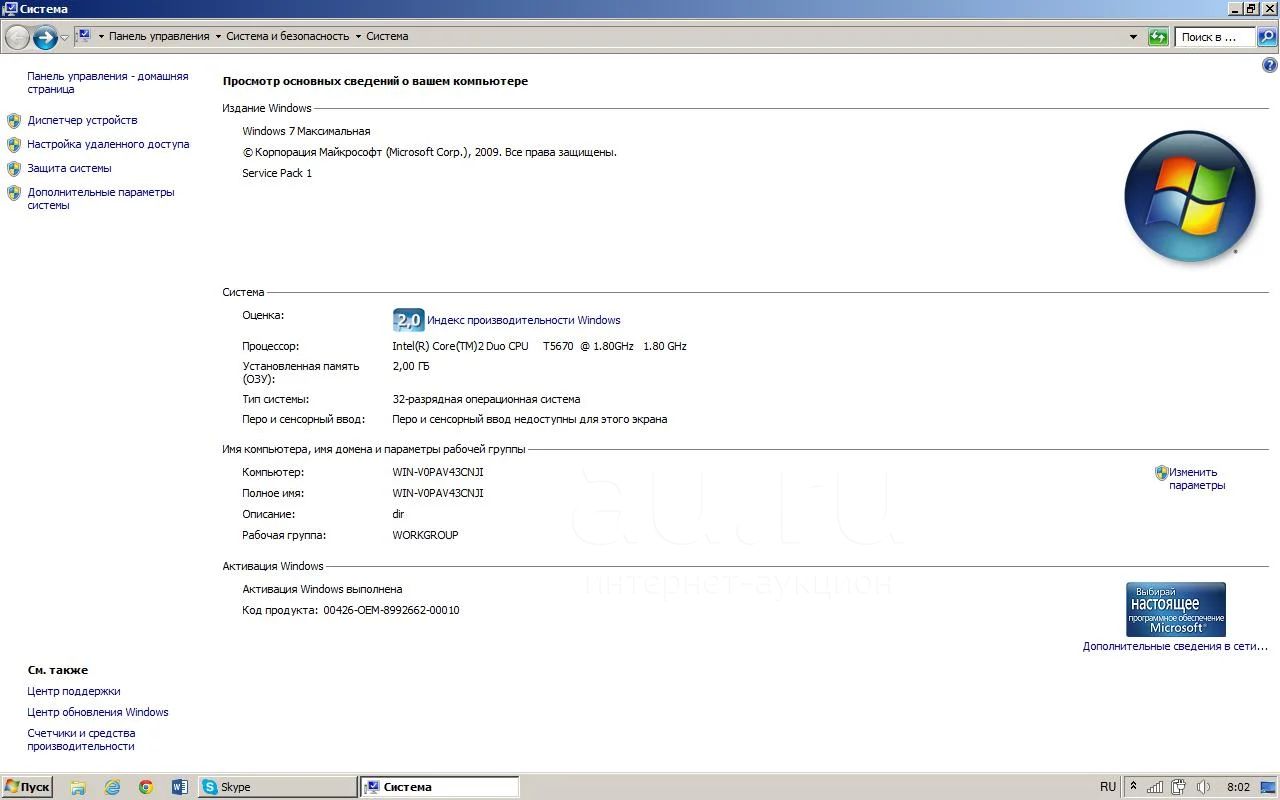Click the computer name WIN-V0PAV43CNJI beside Компьютер
The width and height of the screenshot is (1280, 800).
438,472
